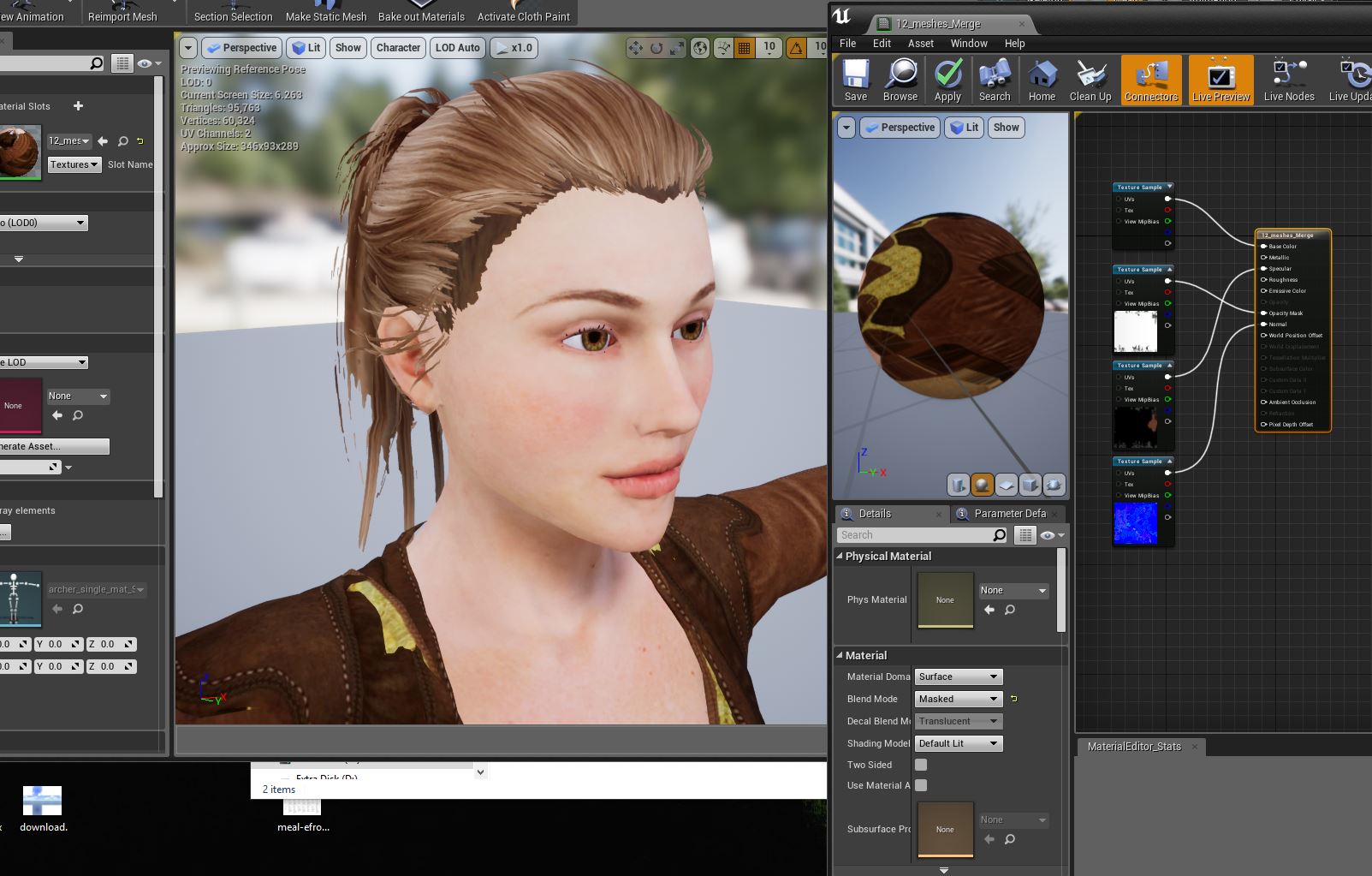1372x876 pixels.
Task: Click the Clean Up broom icon
Action: [x=1090, y=80]
